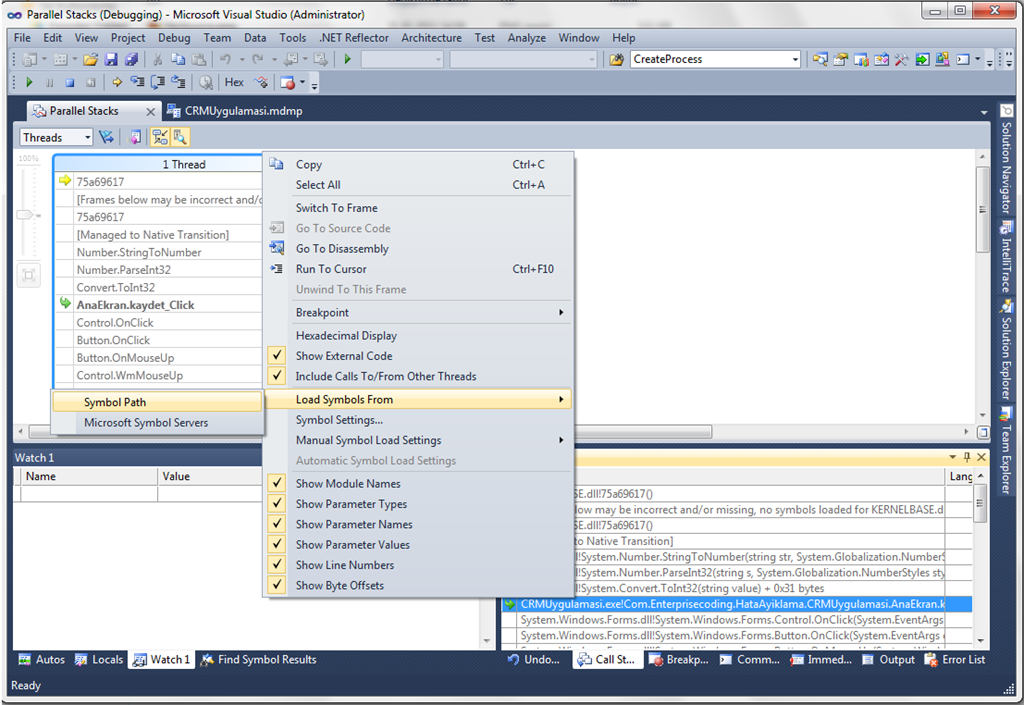Viewport: 1024px width, 705px height.
Task: Click the Cut scissors icon
Action: click(x=157, y=59)
